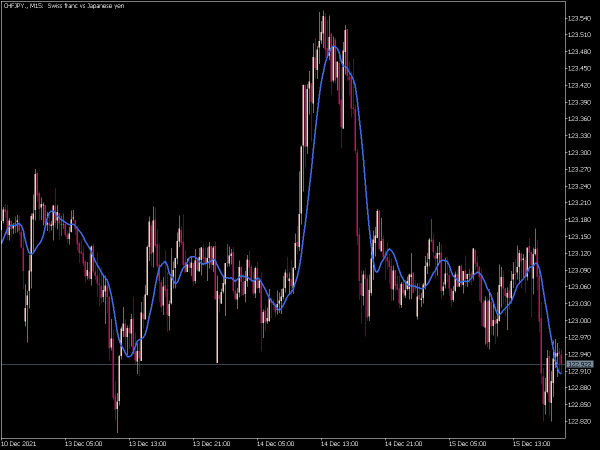Click the 122.880 price scale label
Image resolution: width=600 pixels, height=450 pixels.
pyautogui.click(x=579, y=388)
